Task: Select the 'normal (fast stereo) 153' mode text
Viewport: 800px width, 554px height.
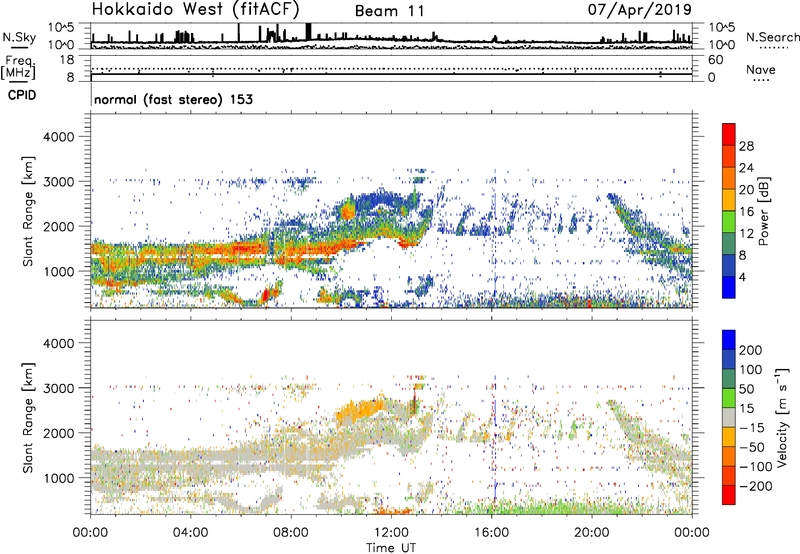Action: pyautogui.click(x=173, y=99)
